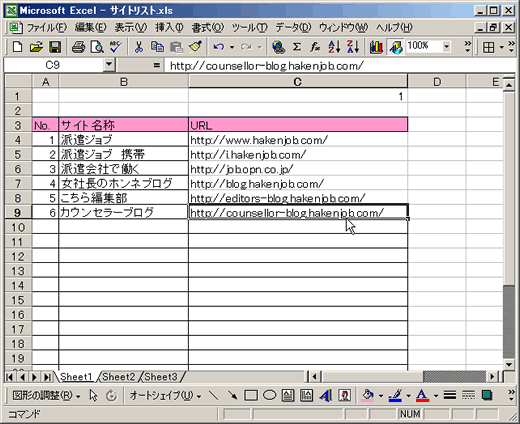Insert WordArt with tilted A icon
The width and height of the screenshot is (520, 424).
[326, 396]
